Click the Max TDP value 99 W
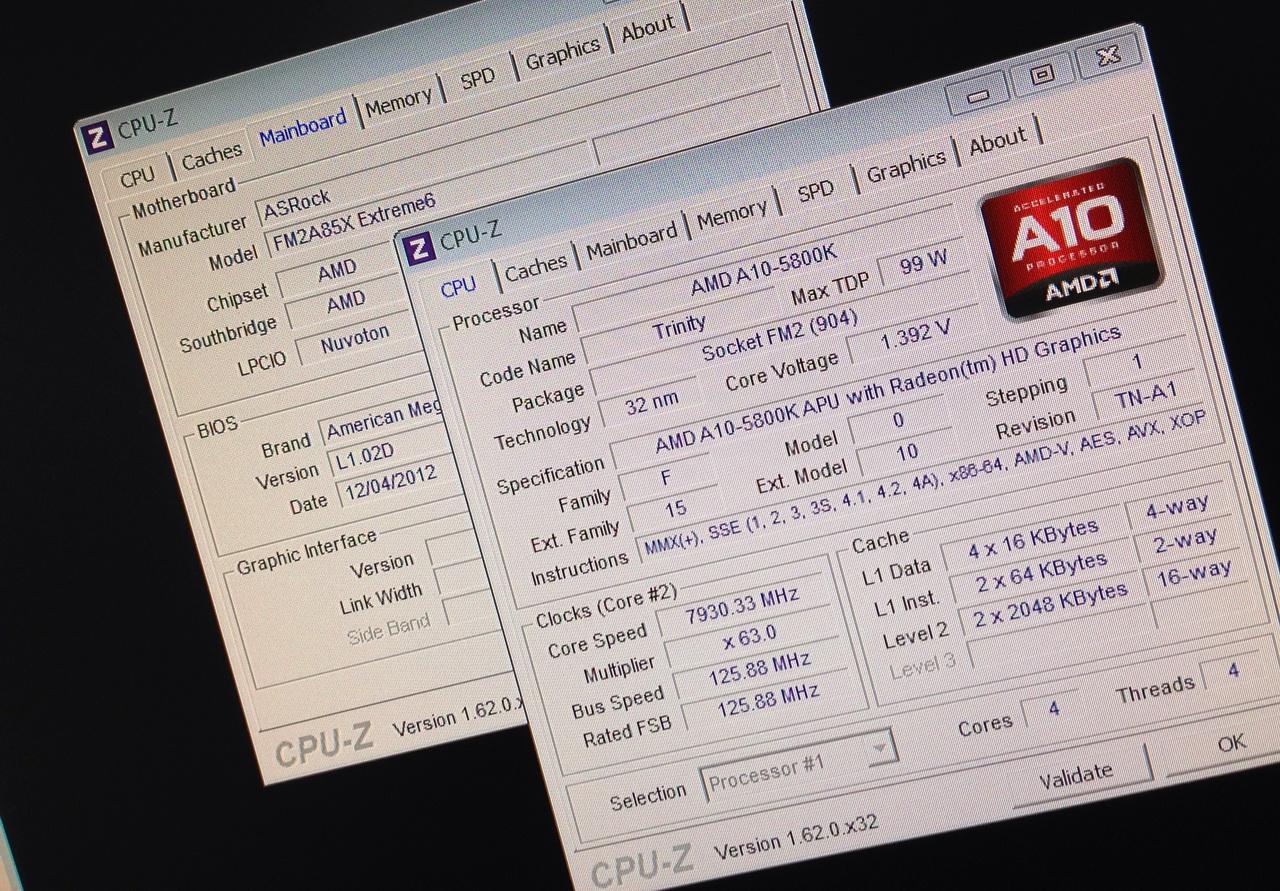The width and height of the screenshot is (1280, 891). tap(923, 262)
